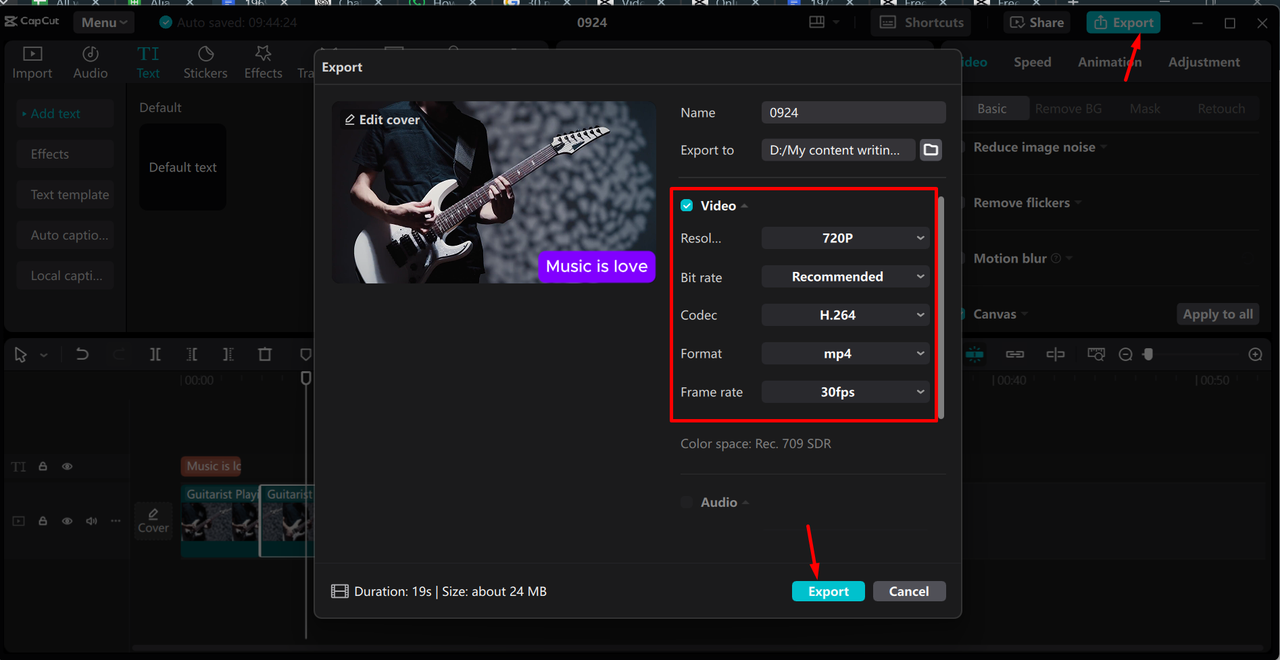1280x660 pixels.
Task: Click the blue Export button in dialog
Action: 828,591
